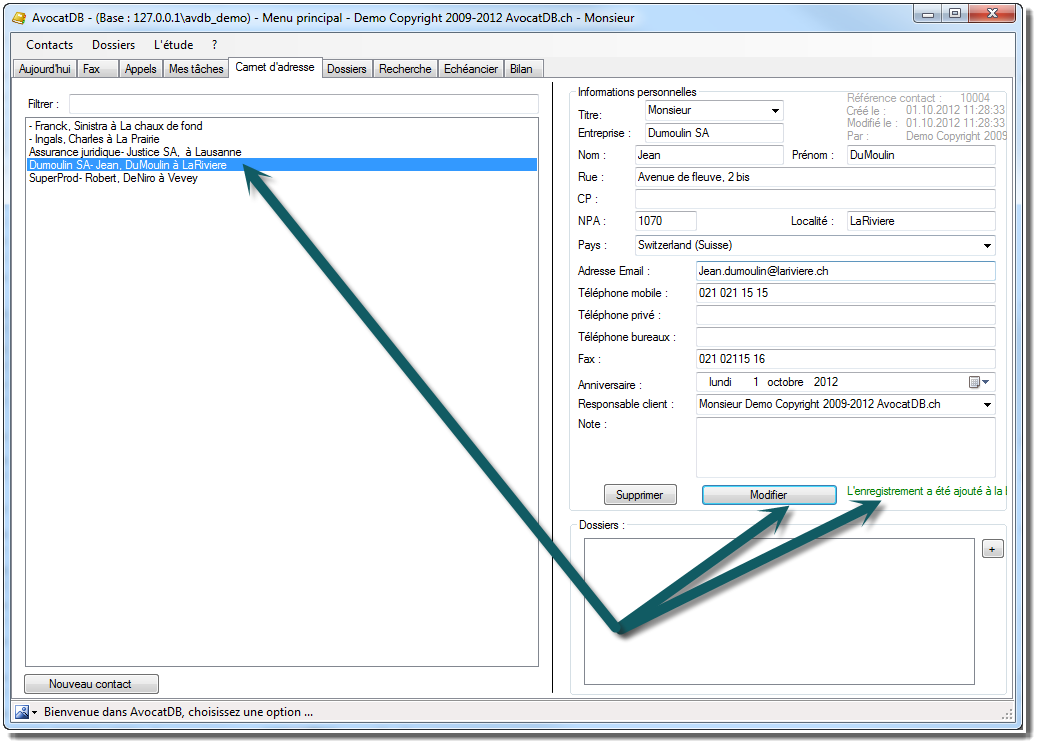The image size is (1041, 748).
Task: Select Assurance juridique- Justice SA contact
Action: pyautogui.click(x=135, y=152)
